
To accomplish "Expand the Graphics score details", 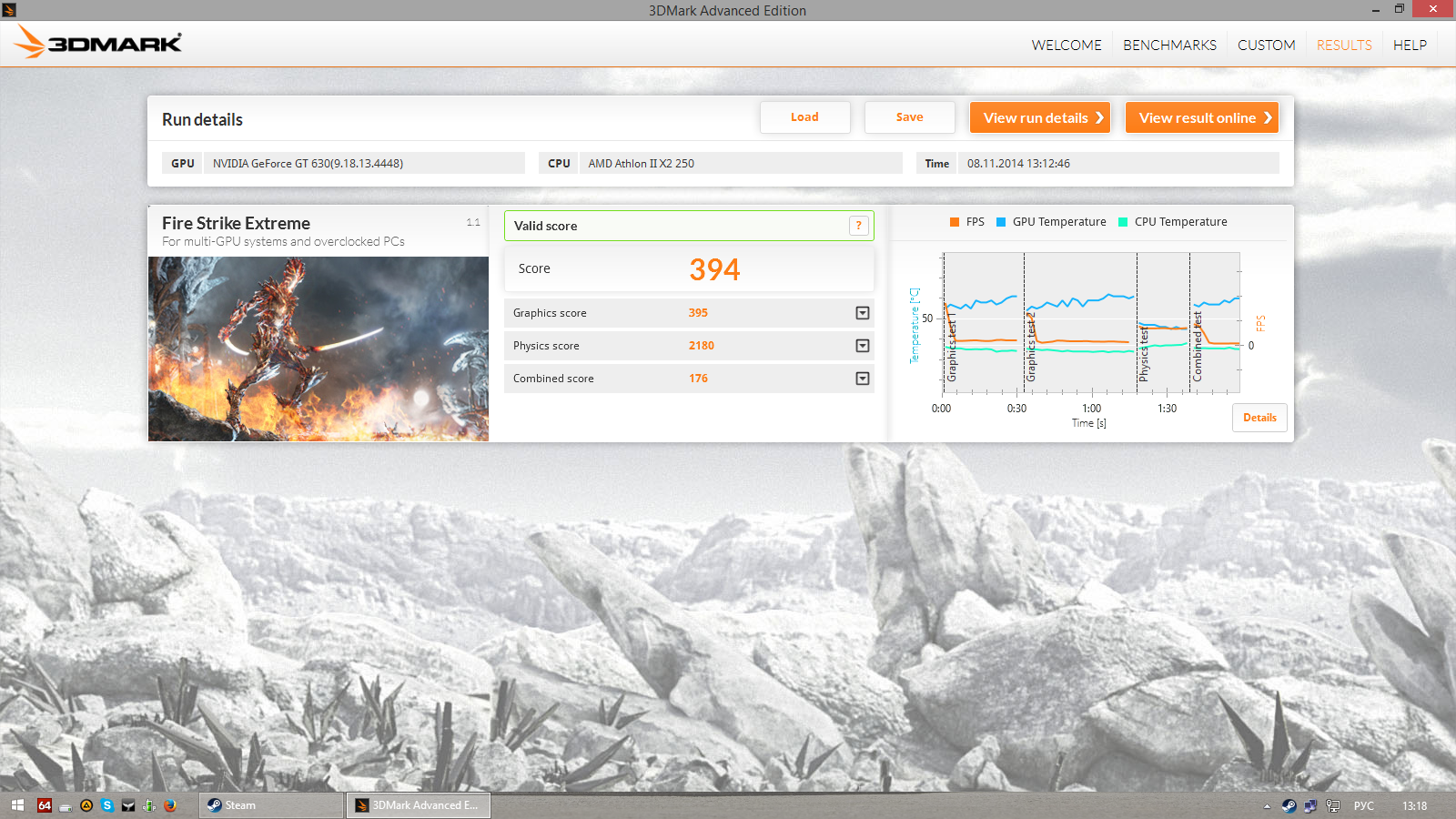I will pyautogui.click(x=863, y=313).
